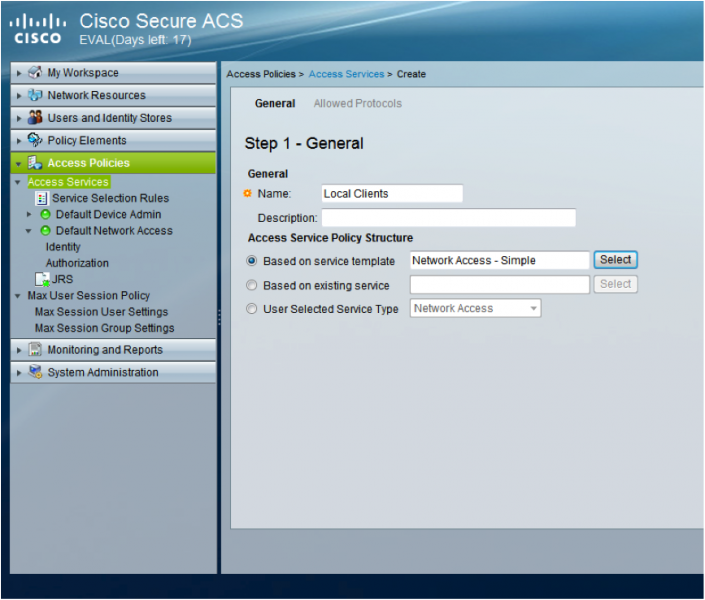The width and height of the screenshot is (705, 600).
Task: Expand the Policy Elements section arrow
Action: 18,141
